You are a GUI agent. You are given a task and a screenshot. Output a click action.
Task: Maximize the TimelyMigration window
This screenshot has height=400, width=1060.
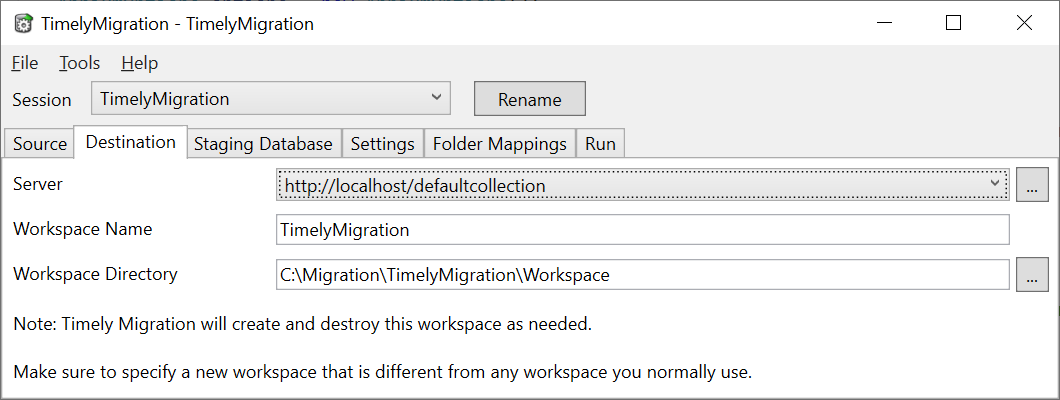coord(953,23)
